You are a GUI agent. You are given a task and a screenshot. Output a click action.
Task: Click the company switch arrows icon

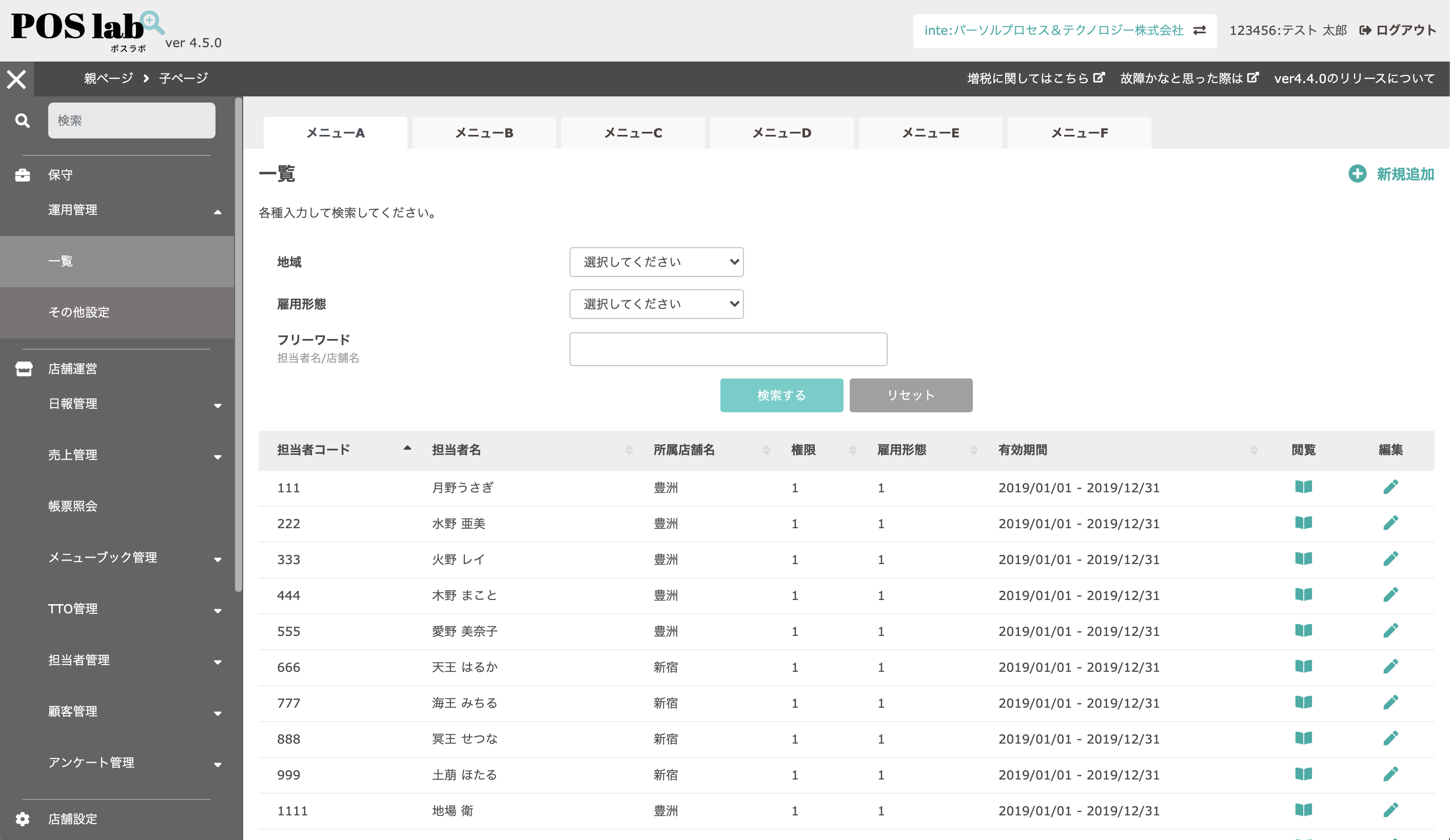pos(1200,30)
